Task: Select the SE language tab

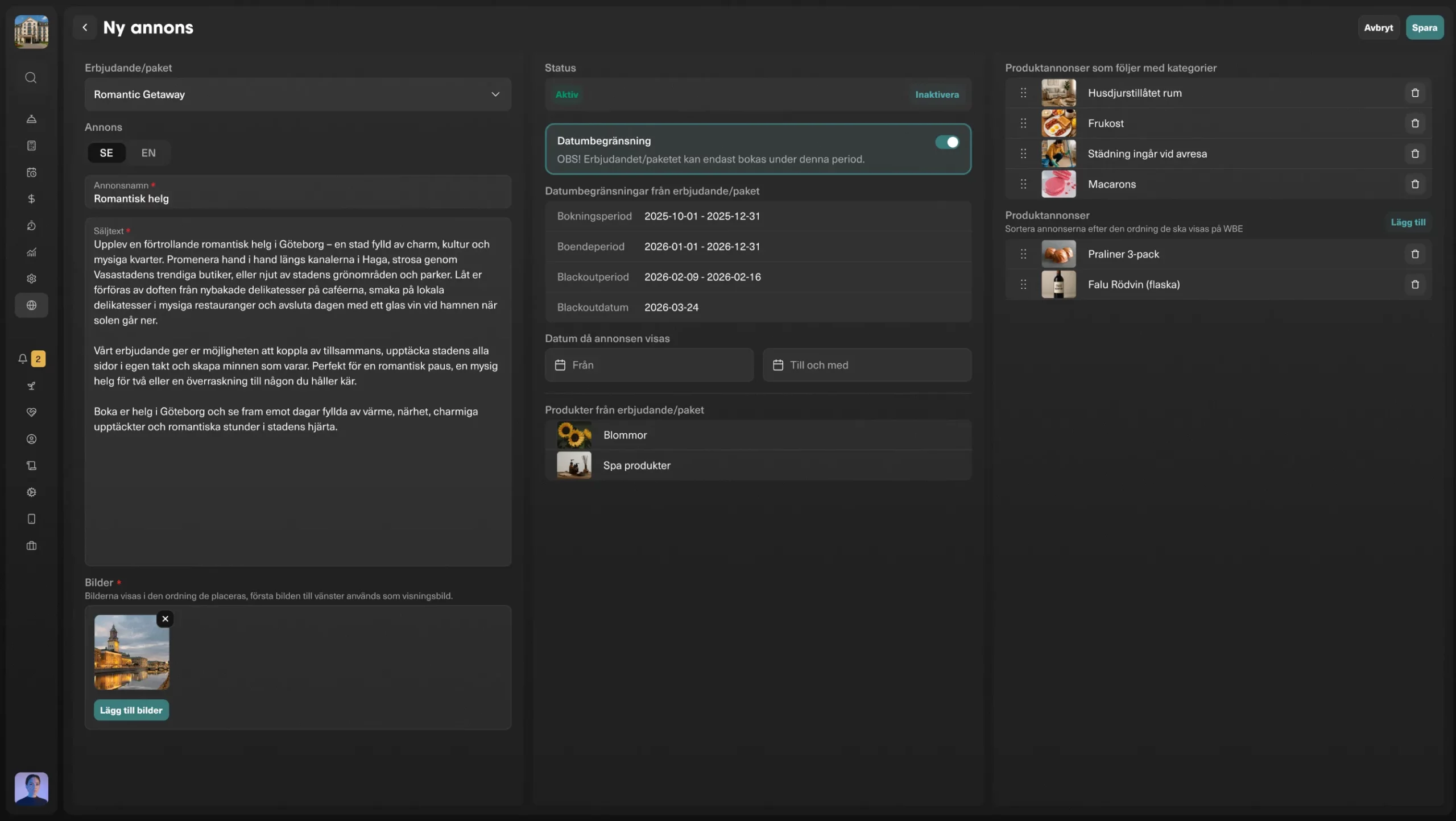Action: 106,153
